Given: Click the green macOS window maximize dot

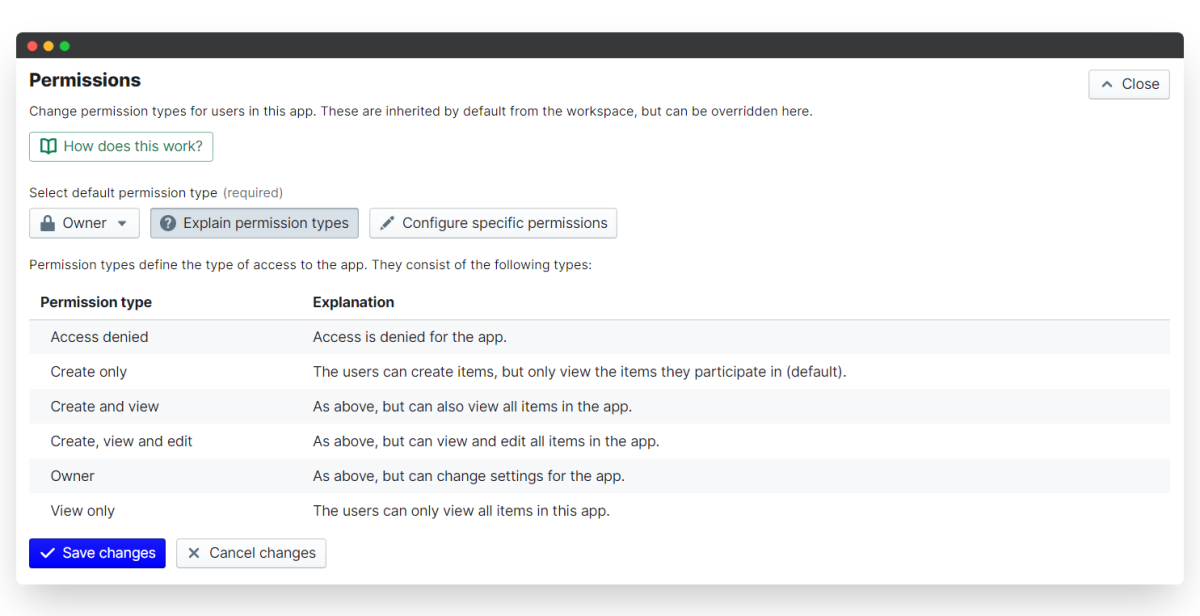Looking at the screenshot, I should [65, 46].
